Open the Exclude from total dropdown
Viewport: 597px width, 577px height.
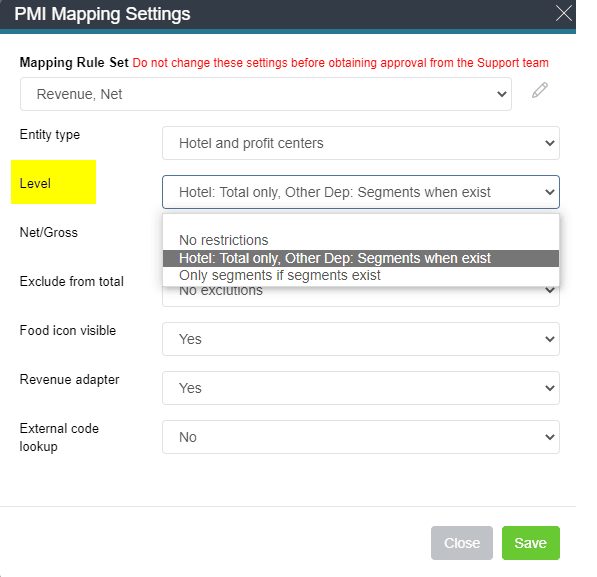click(361, 296)
